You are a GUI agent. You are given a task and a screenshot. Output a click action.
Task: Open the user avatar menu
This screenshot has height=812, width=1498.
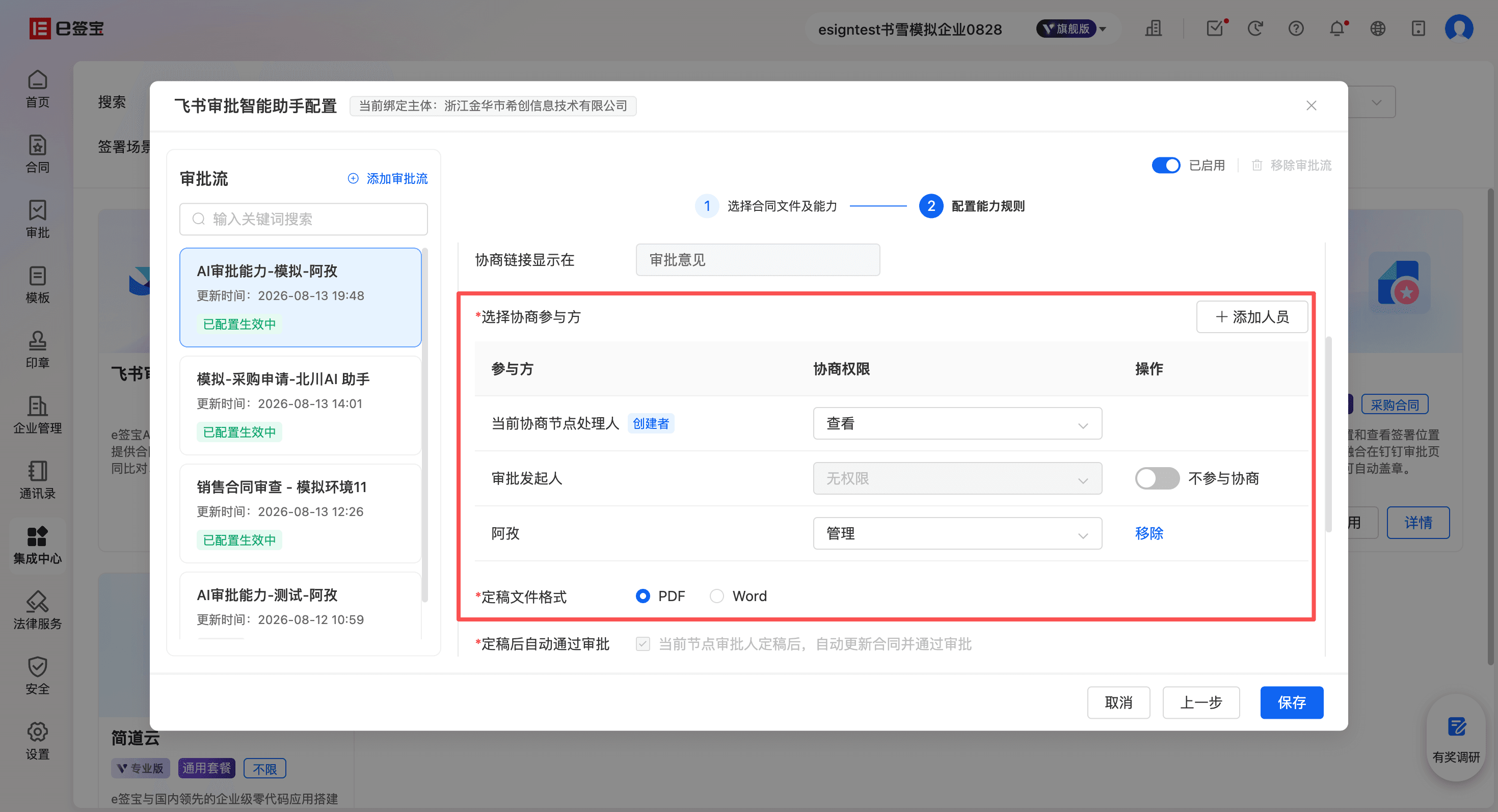pyautogui.click(x=1459, y=28)
